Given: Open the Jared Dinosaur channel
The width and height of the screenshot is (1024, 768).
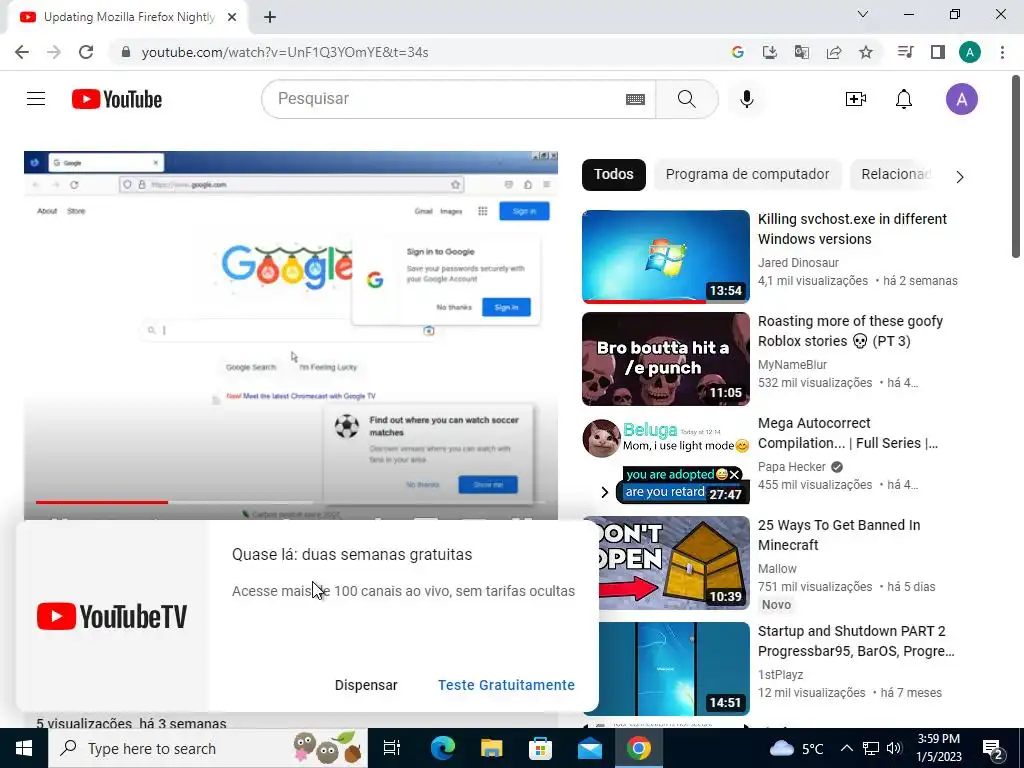Looking at the screenshot, I should [798, 263].
